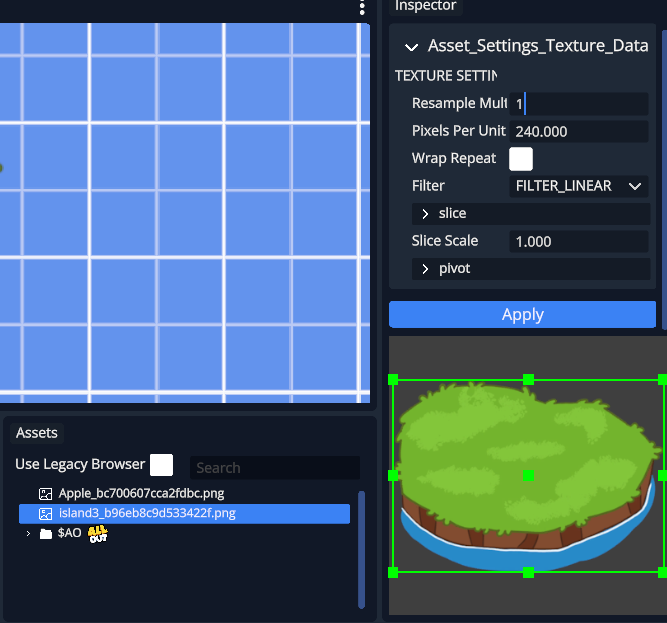This screenshot has height=623, width=667.
Task: Click the bottom-left green corner handle of preview
Action: click(393, 572)
